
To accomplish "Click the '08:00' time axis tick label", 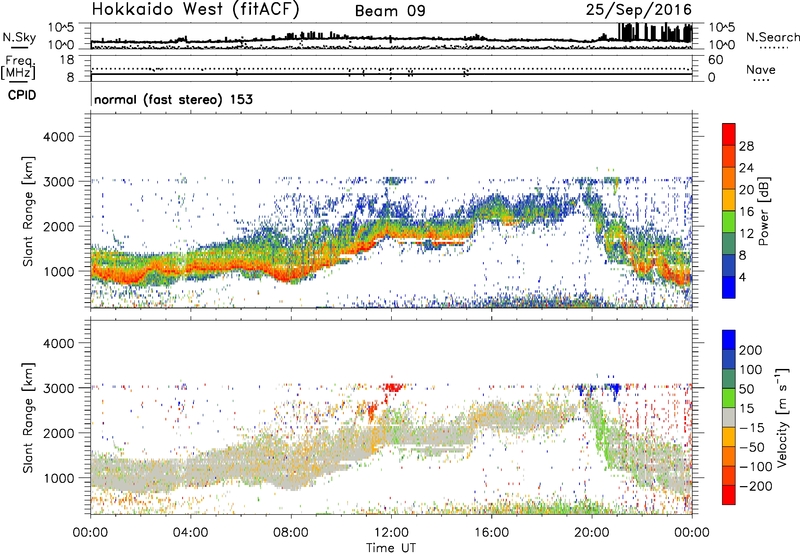I will [x=291, y=533].
